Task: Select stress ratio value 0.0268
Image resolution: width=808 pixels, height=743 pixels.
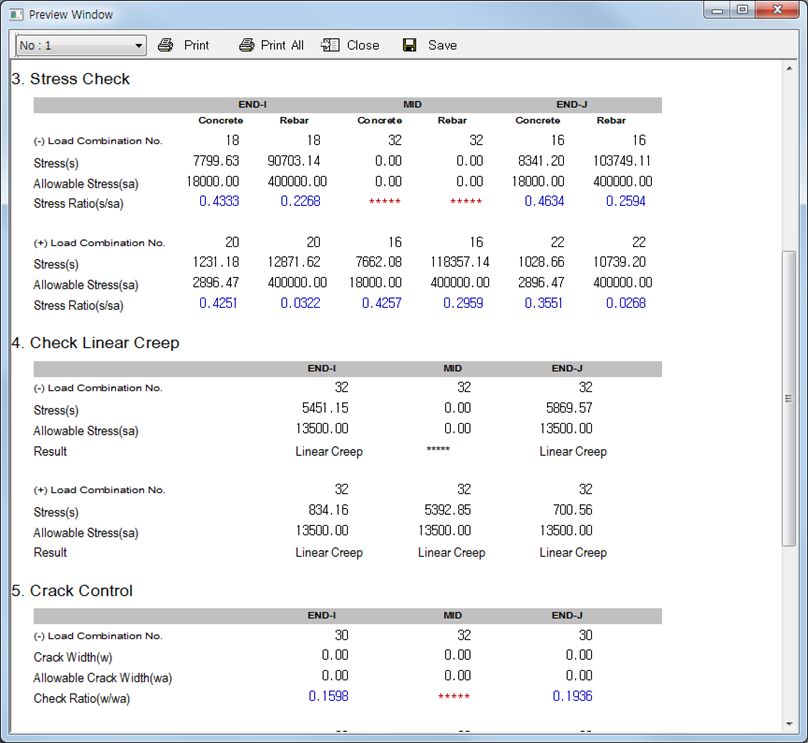Action: pyautogui.click(x=626, y=303)
